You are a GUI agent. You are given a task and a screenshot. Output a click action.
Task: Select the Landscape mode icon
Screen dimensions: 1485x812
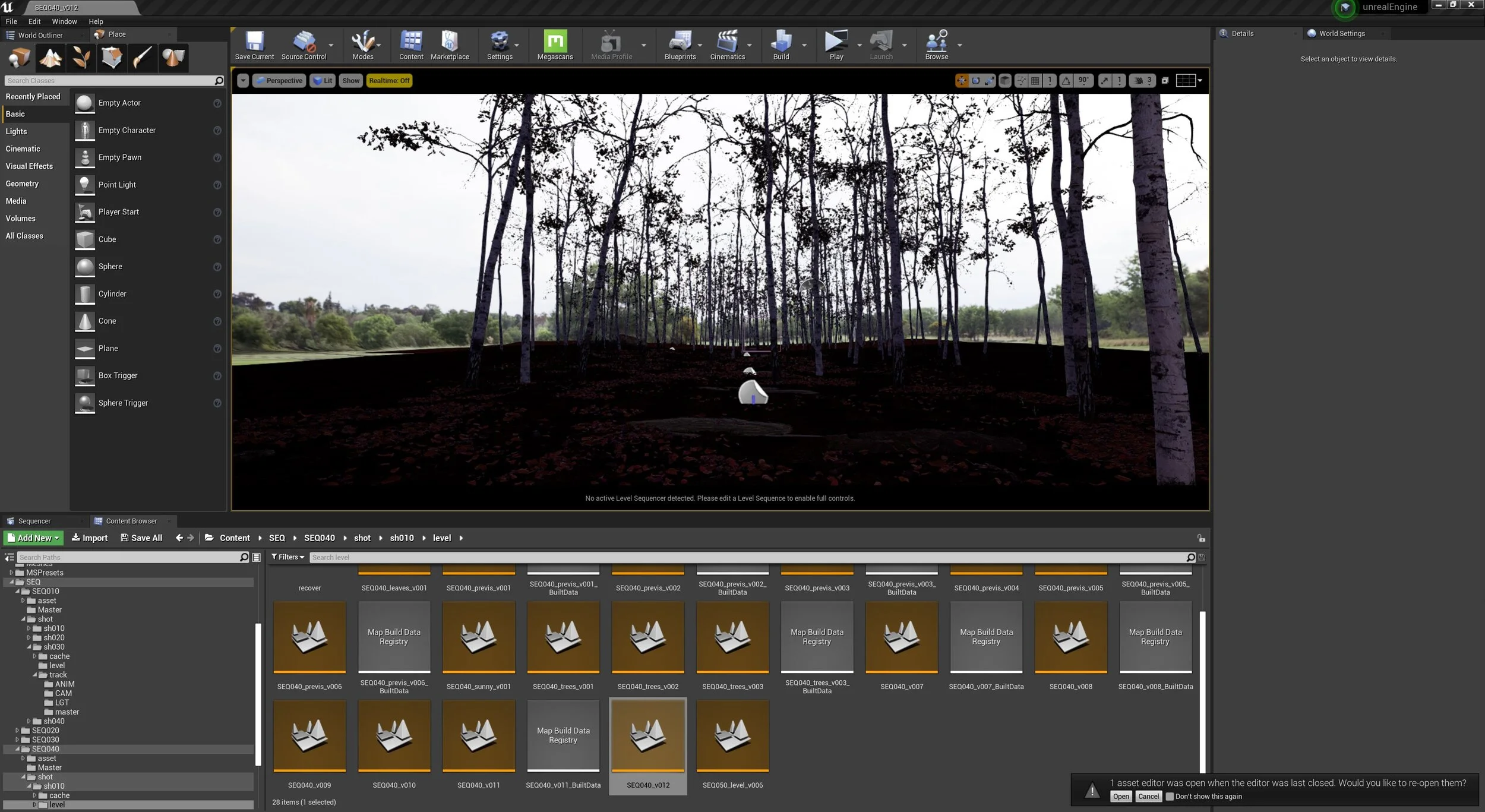point(50,58)
